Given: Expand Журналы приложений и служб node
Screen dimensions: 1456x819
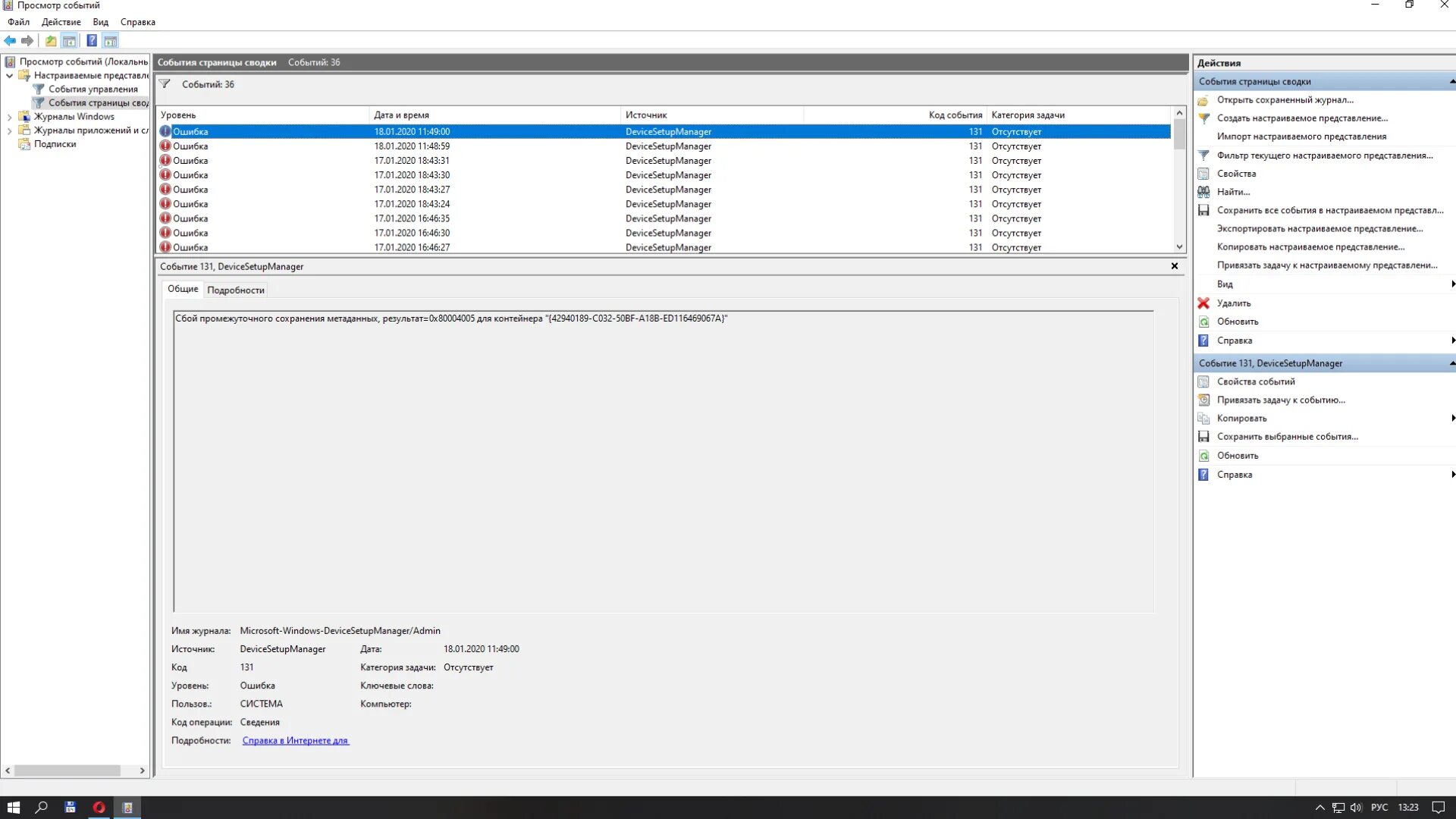Looking at the screenshot, I should pos(9,130).
